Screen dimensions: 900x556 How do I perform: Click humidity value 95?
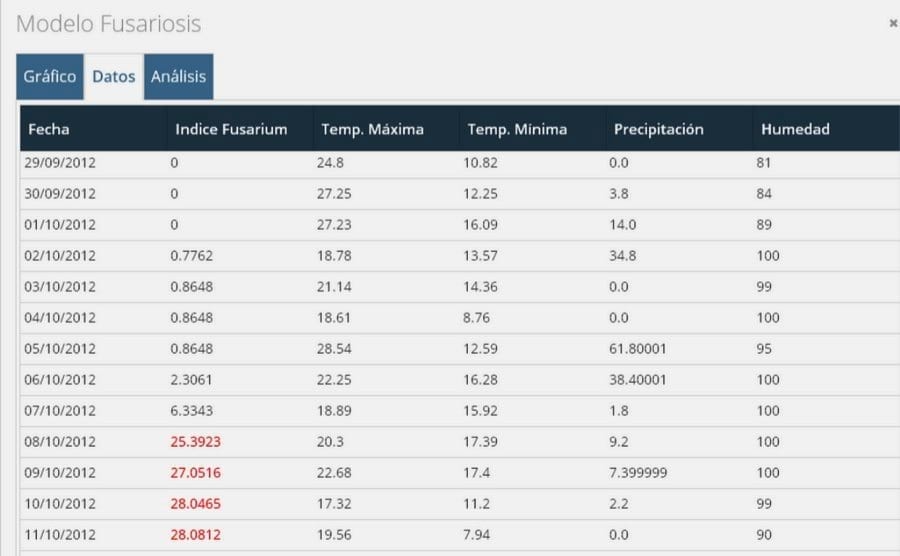(x=764, y=348)
